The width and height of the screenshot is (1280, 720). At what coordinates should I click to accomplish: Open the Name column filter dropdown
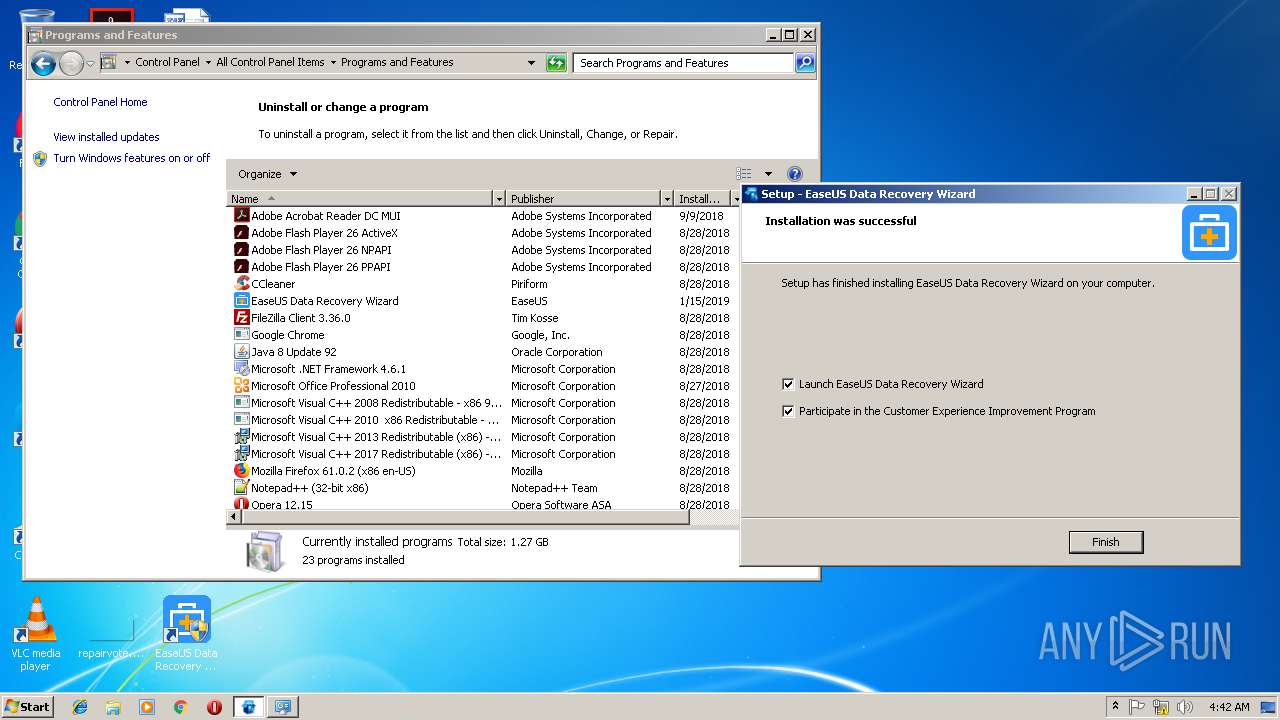click(498, 198)
